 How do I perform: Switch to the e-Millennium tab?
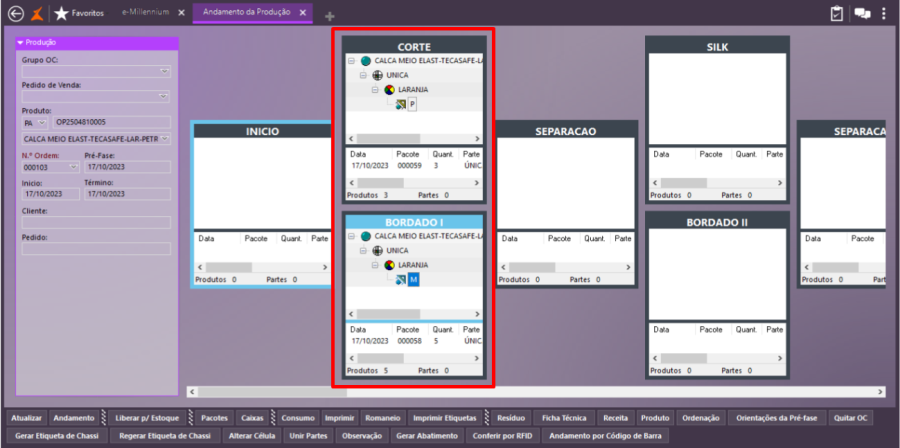tap(144, 13)
